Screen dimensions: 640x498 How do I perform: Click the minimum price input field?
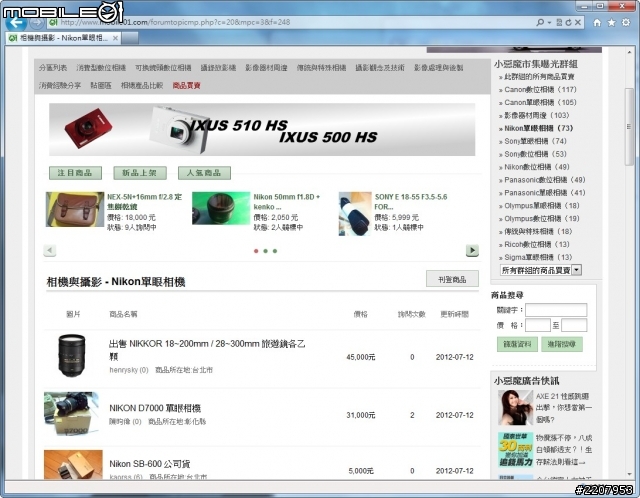[538, 325]
